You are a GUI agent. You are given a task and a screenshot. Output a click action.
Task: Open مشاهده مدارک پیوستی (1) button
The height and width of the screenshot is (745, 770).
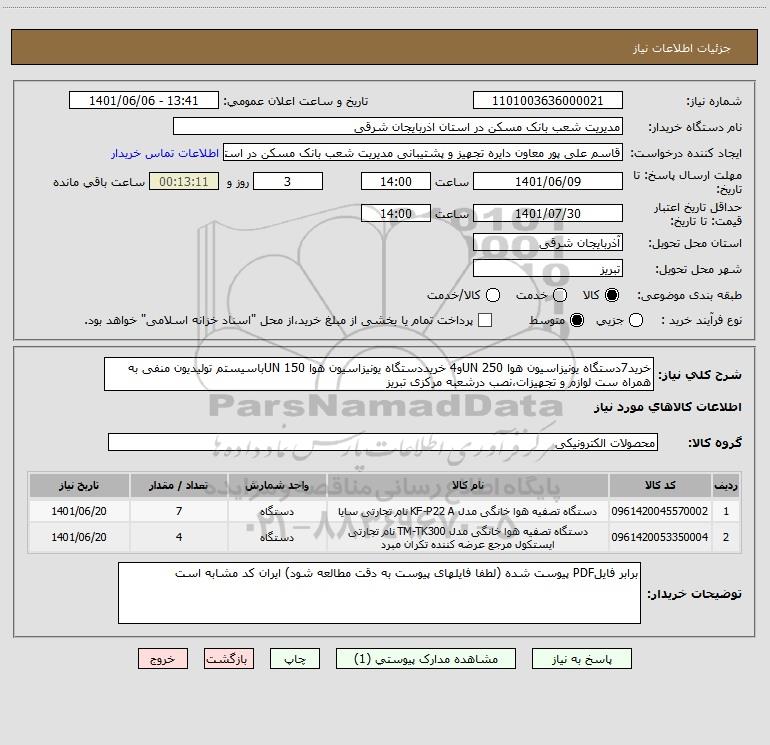pos(426,659)
